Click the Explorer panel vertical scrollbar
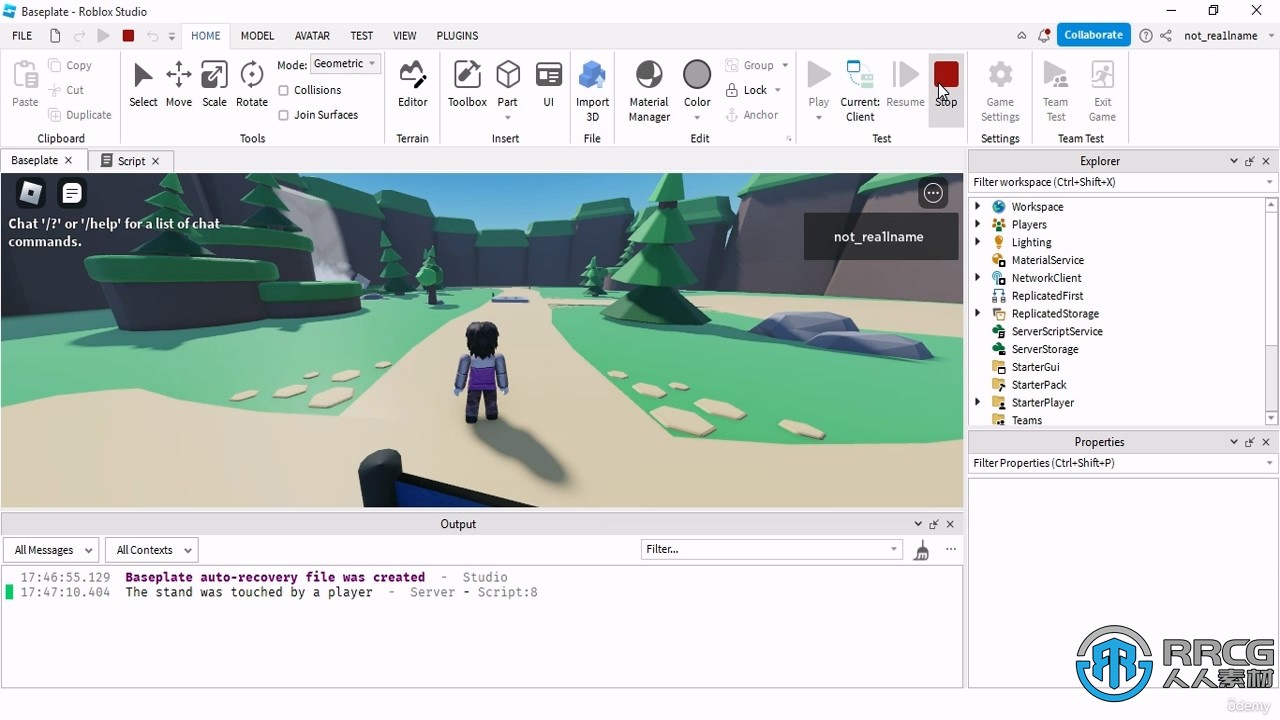Image resolution: width=1280 pixels, height=720 pixels. click(x=1271, y=311)
